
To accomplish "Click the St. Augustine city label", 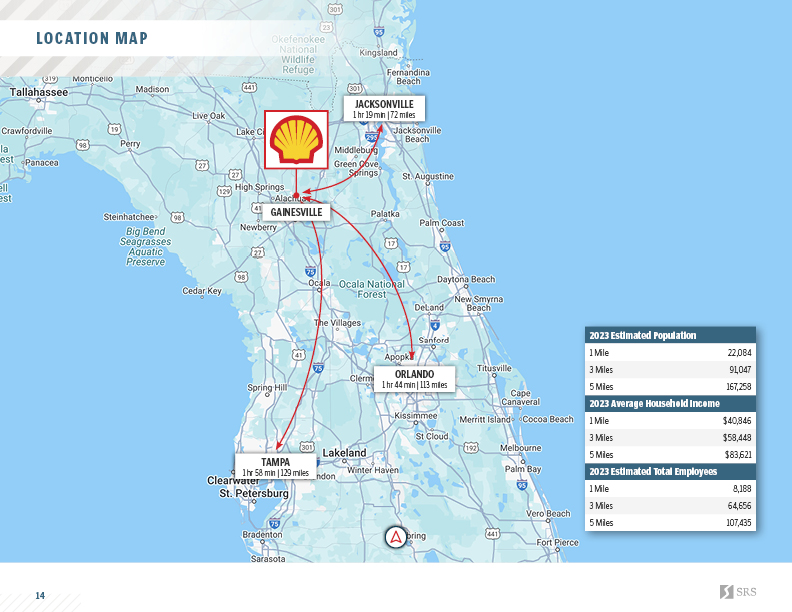I will (428, 176).
